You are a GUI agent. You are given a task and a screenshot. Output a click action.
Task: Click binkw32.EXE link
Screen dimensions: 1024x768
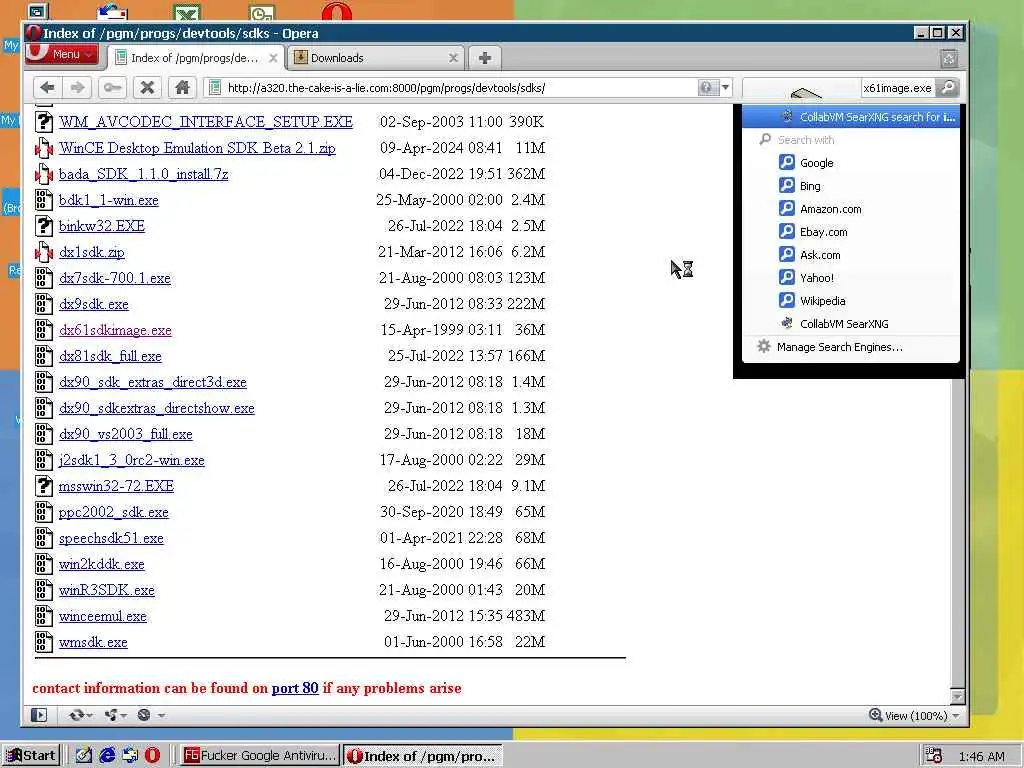(x=102, y=226)
